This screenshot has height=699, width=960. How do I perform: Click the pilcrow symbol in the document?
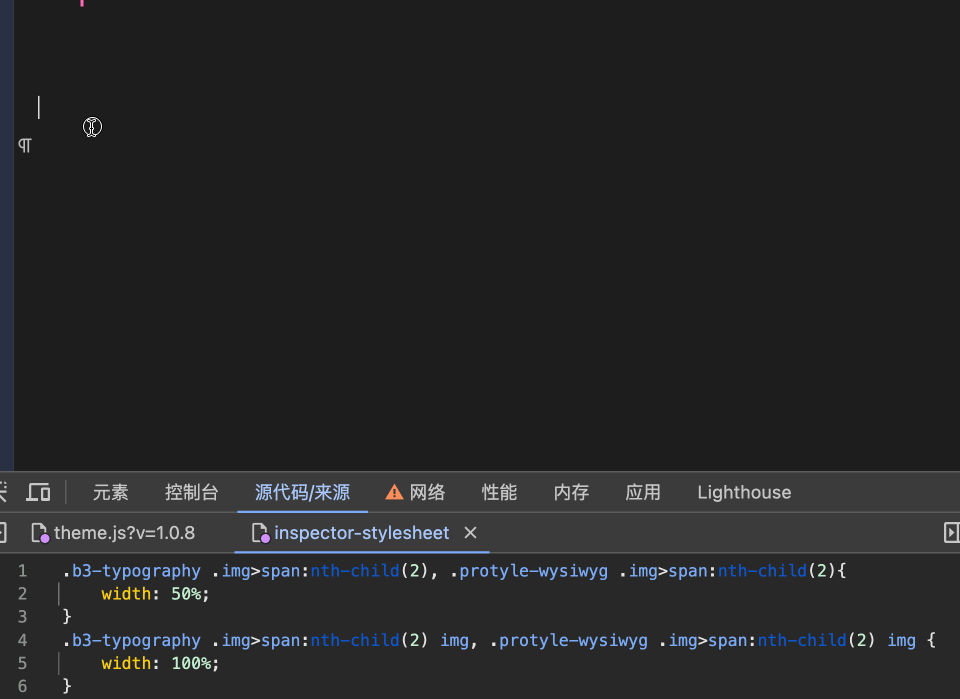(24, 145)
